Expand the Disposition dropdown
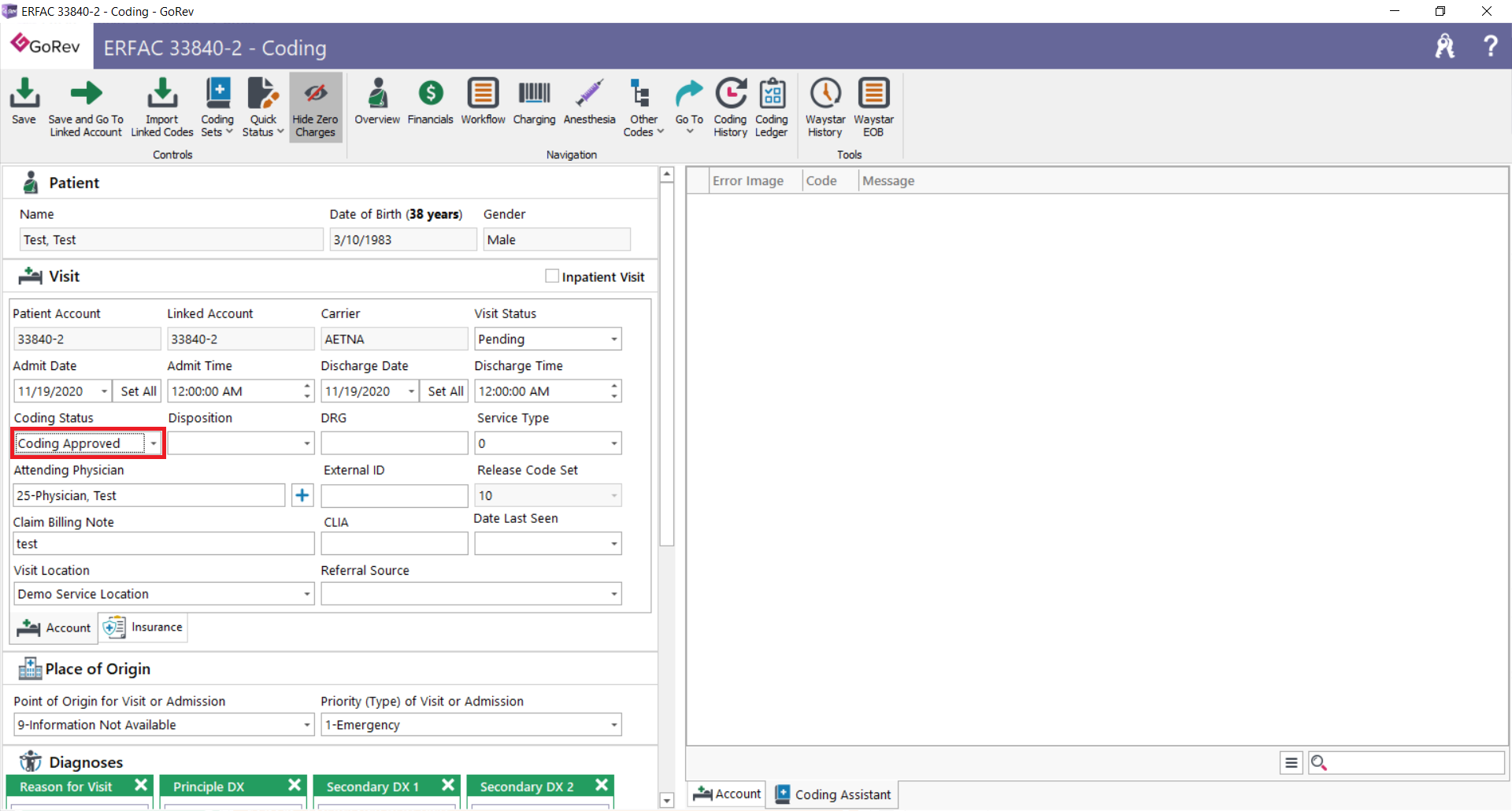The height and width of the screenshot is (811, 1512). click(307, 443)
